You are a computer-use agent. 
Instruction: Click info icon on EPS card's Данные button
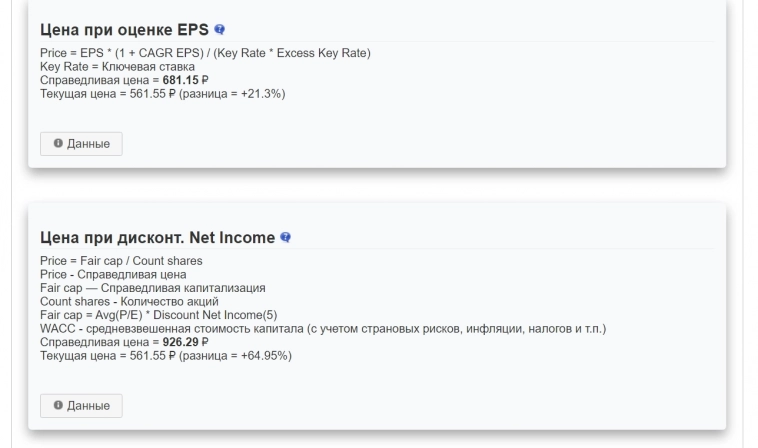pyautogui.click(x=58, y=144)
